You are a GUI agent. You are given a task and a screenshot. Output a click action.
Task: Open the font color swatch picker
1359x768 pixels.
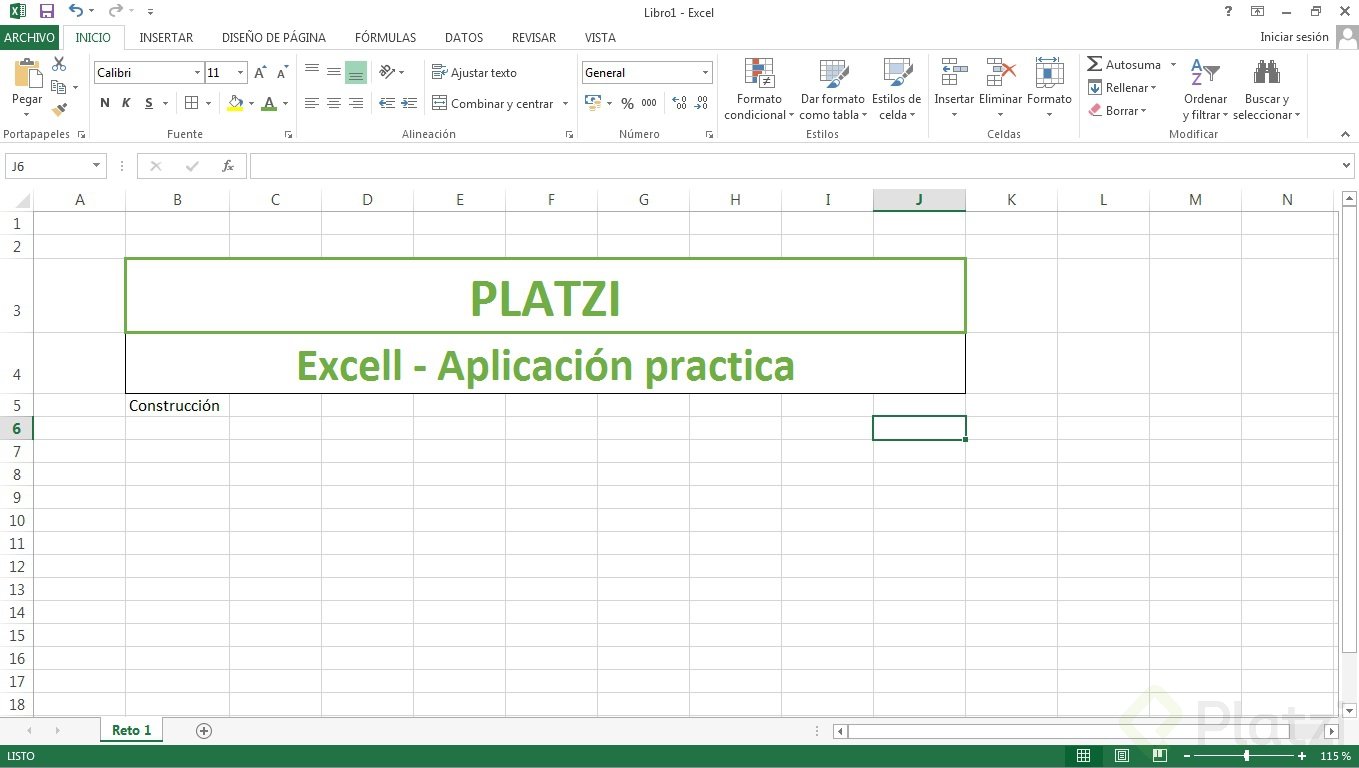(x=284, y=103)
